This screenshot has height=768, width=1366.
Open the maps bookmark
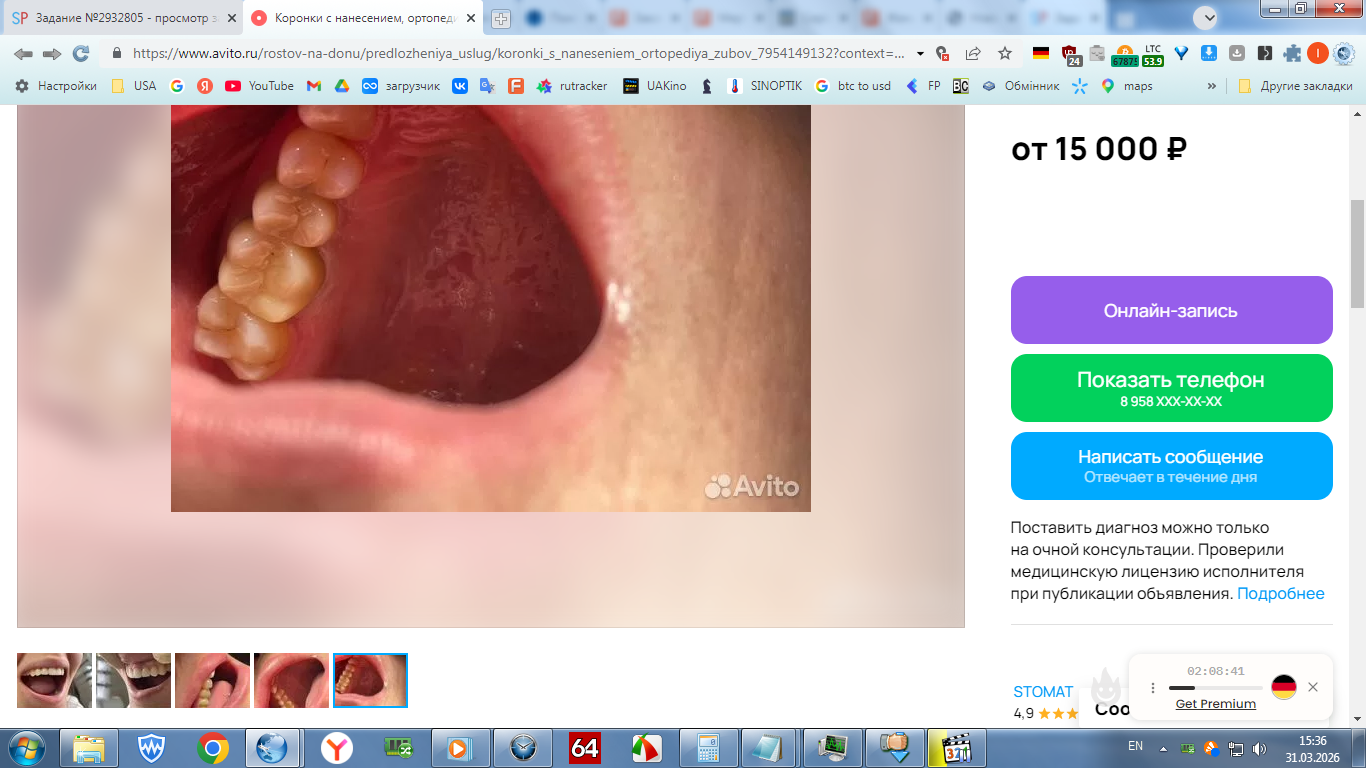point(1126,86)
